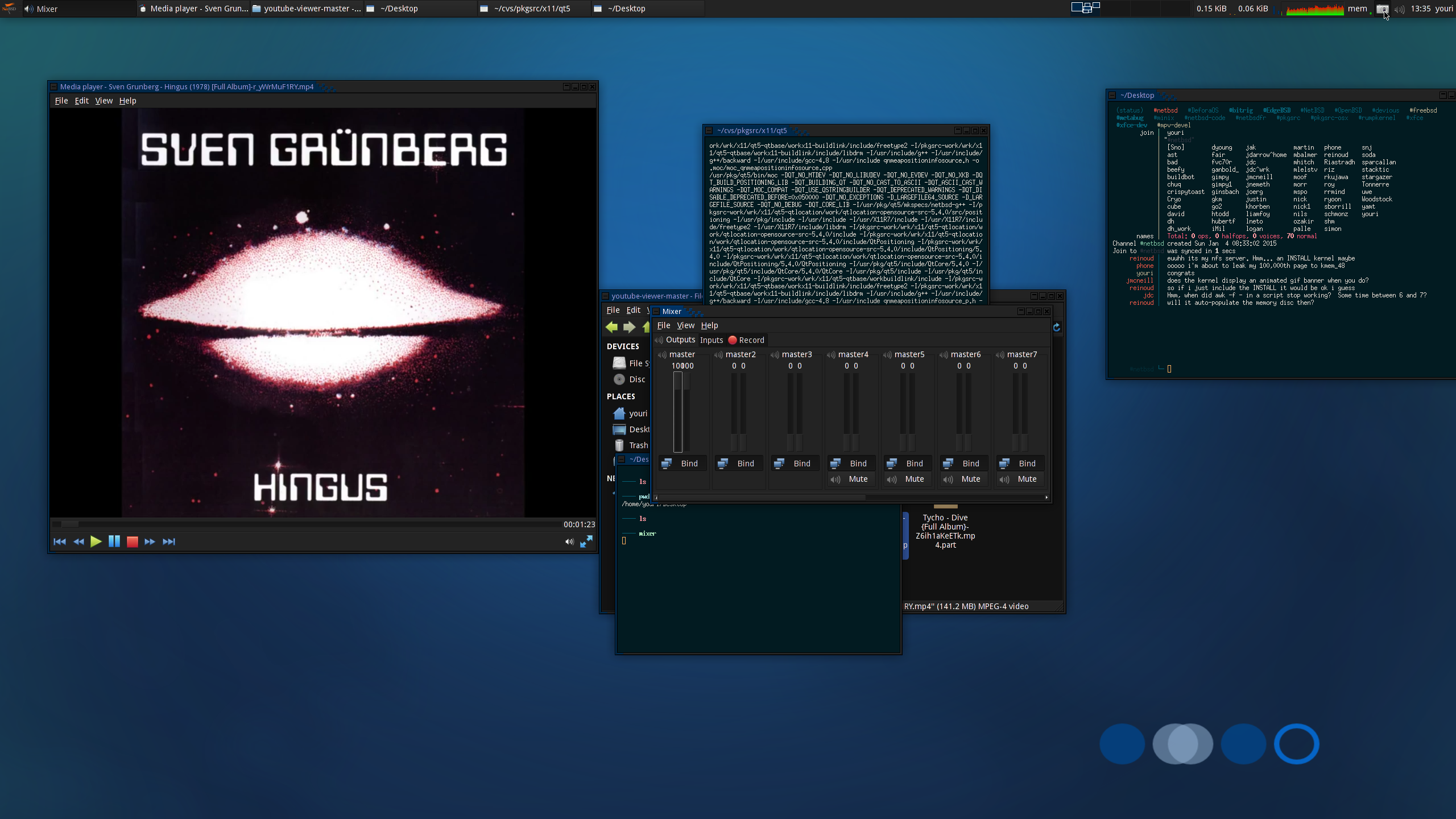Click the master channel left volume slider
1456x819 pixels.
coord(678,412)
